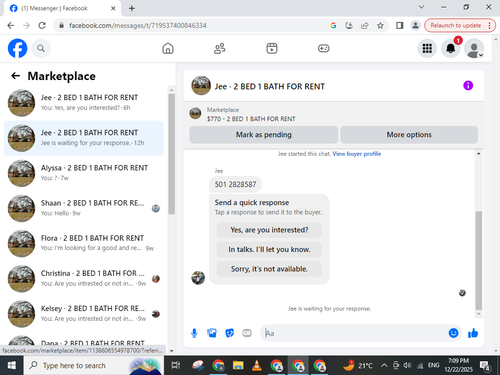
Task: Show hidden system tray icons
Action: coord(384,366)
